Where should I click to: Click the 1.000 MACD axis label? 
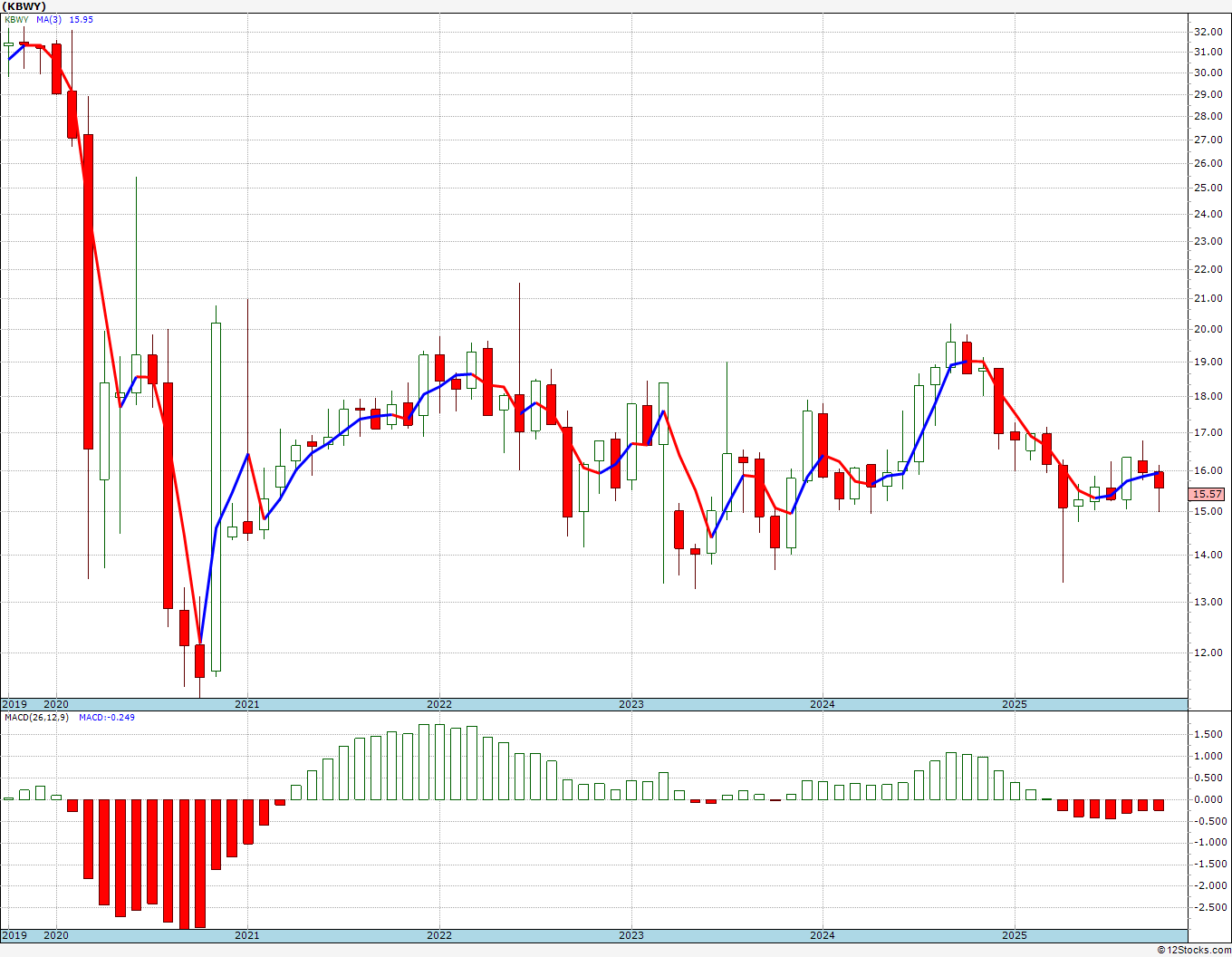tap(1210, 756)
